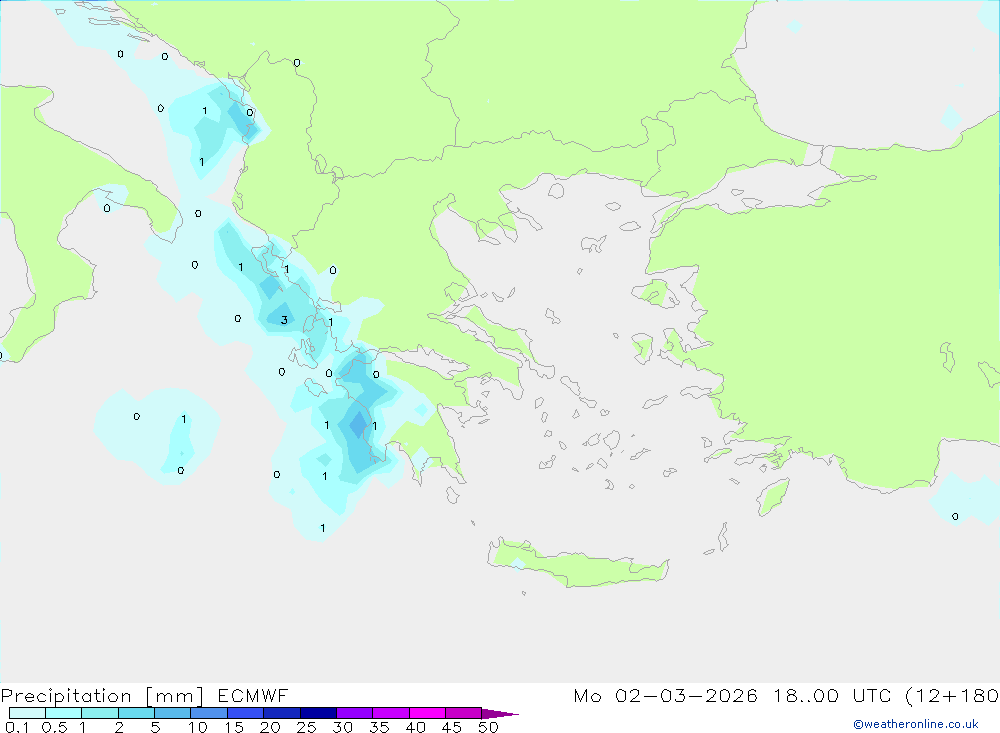Click the legend label '50'
Screen dimensions: 1000x733
(x=488, y=727)
